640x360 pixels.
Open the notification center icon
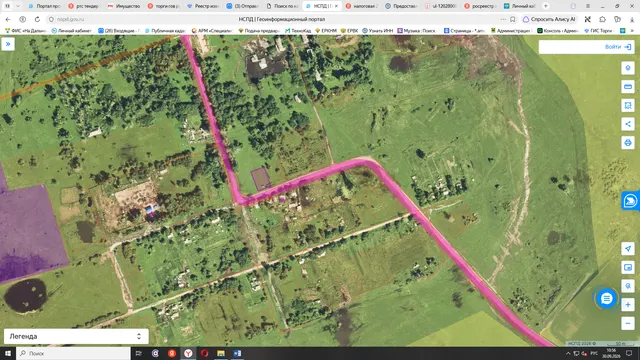[x=629, y=353]
